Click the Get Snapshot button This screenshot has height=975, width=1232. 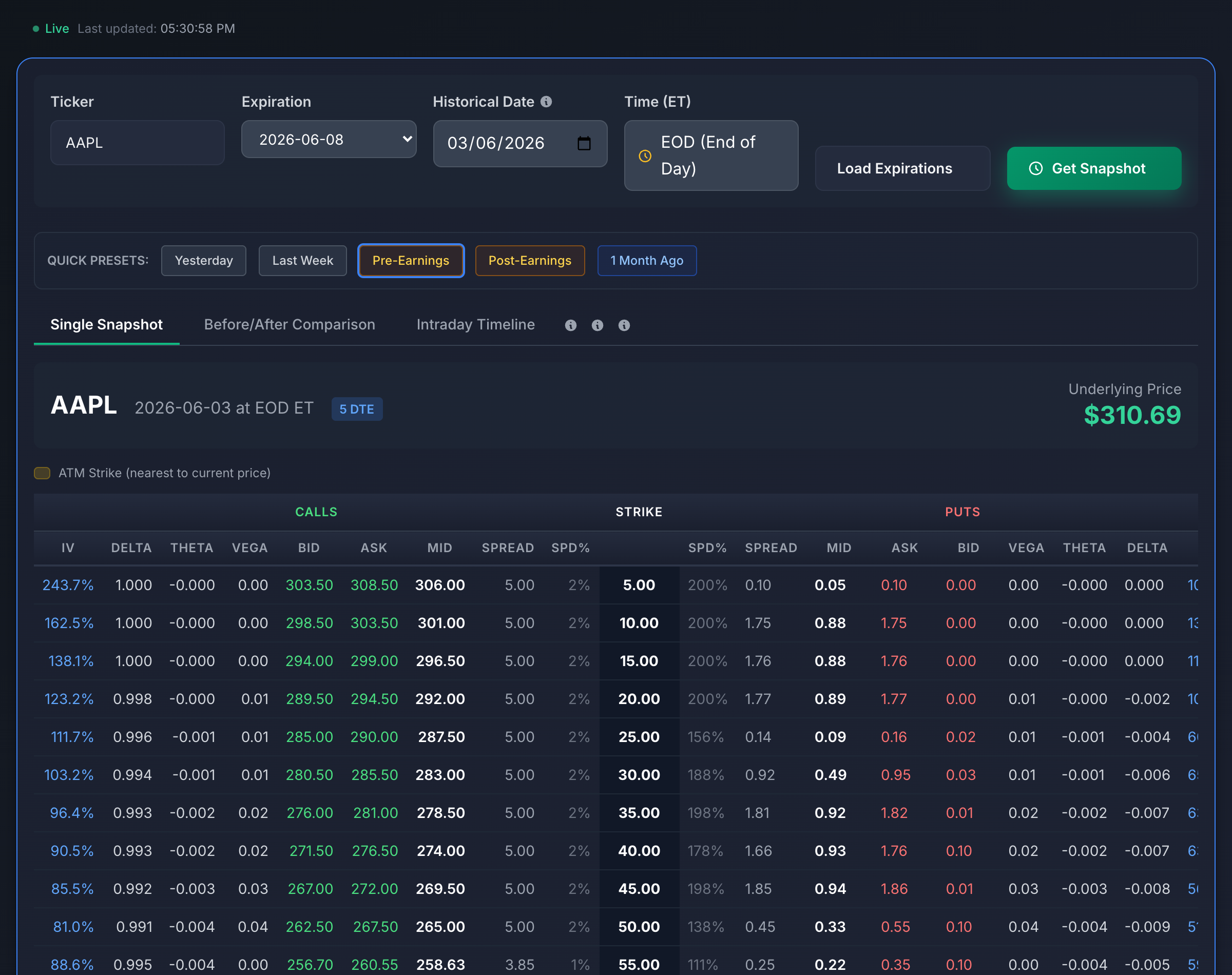click(x=1094, y=168)
